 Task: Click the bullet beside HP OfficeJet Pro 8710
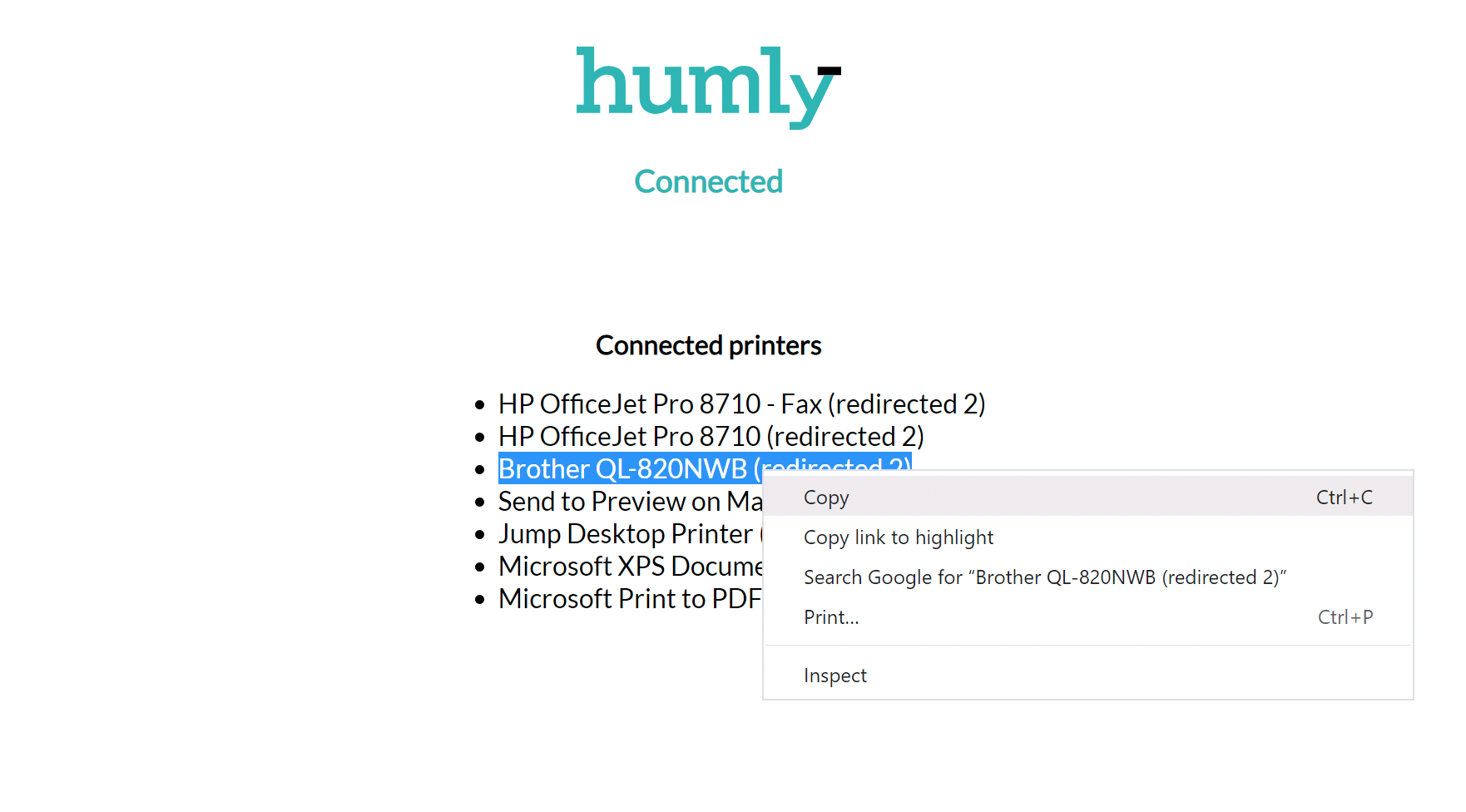pyautogui.click(x=481, y=436)
